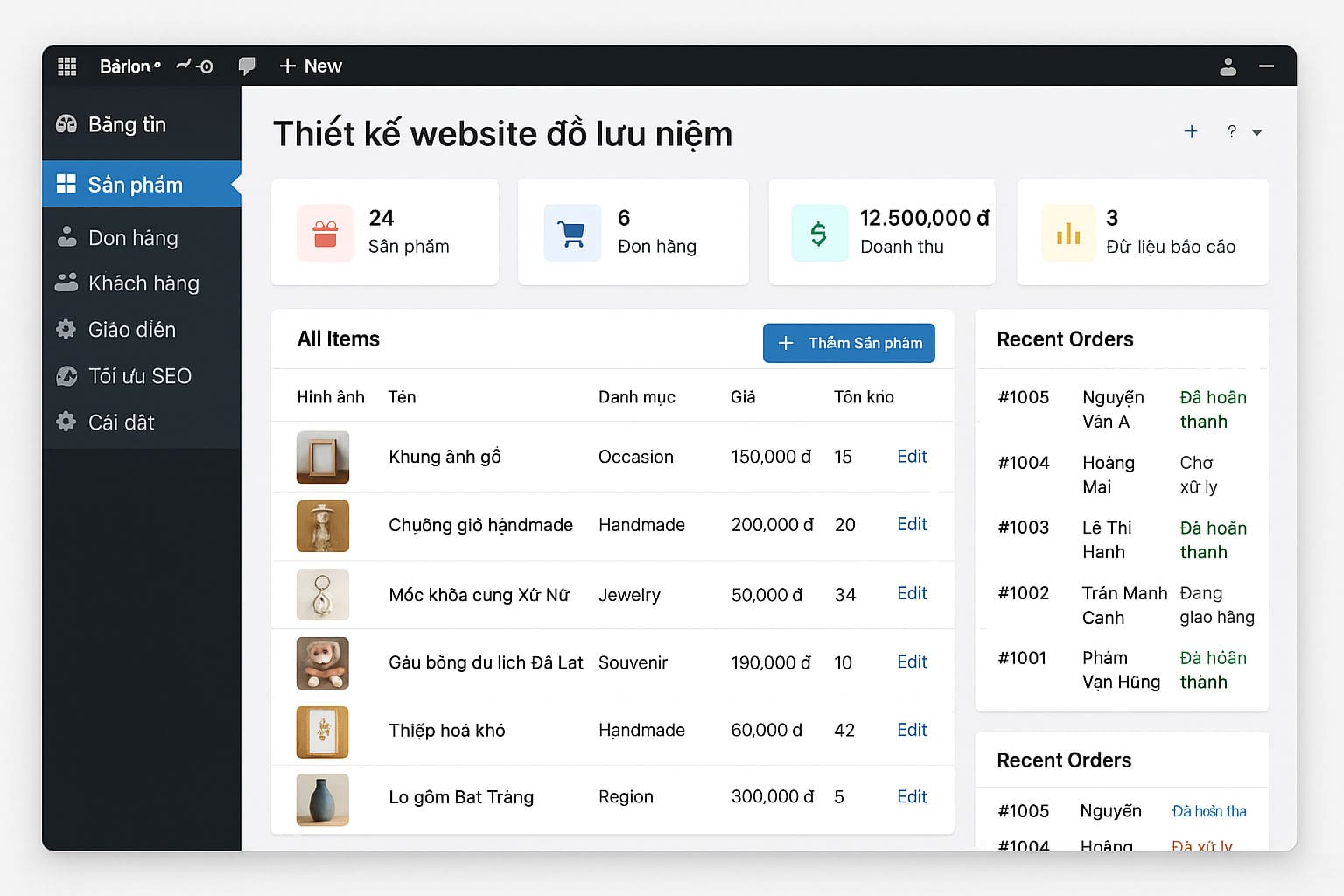Viewport: 1344px width, 896px height.
Task: Click the Jewelry category cell
Action: coord(629,595)
